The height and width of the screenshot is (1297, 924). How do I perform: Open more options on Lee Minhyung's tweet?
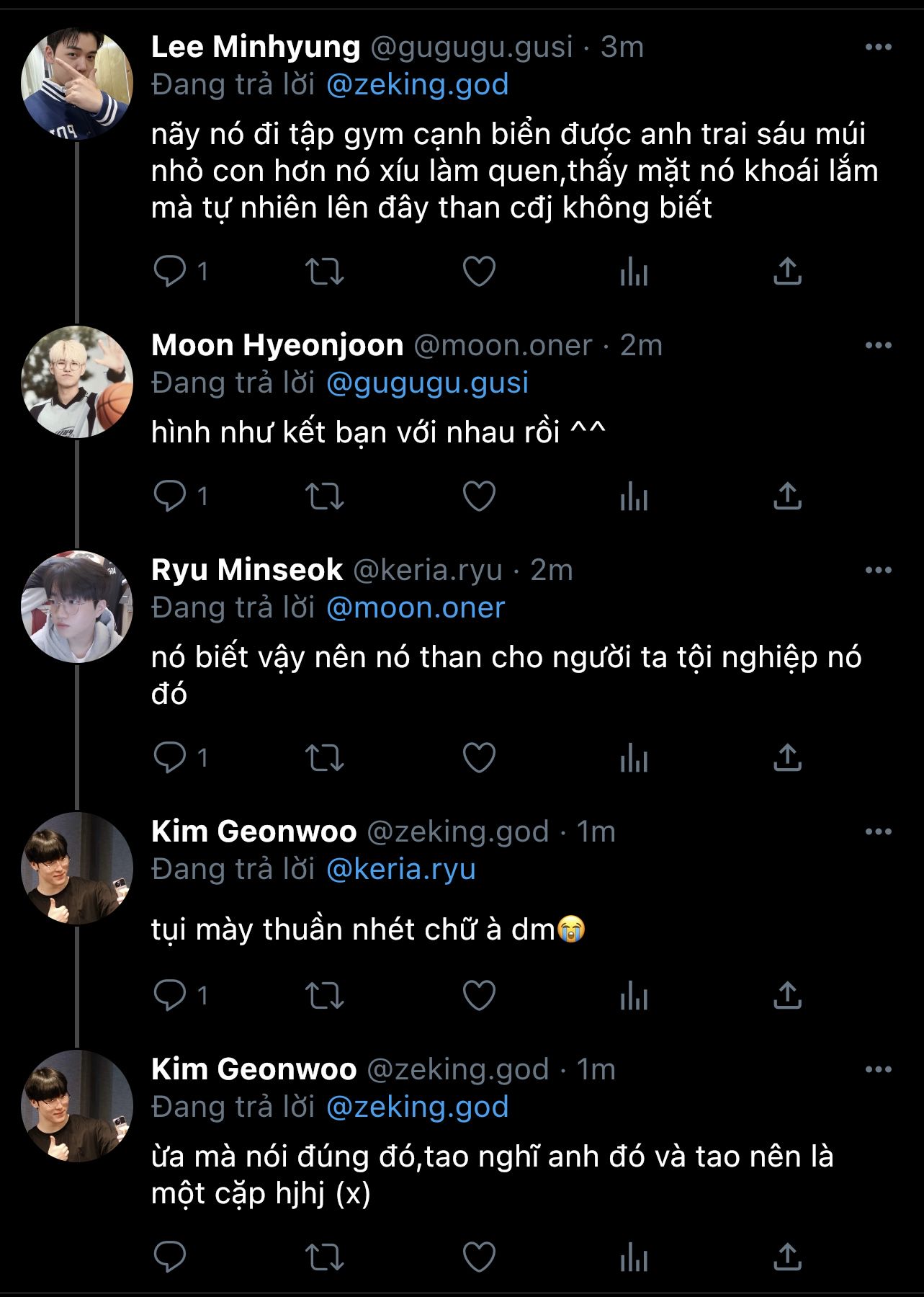pos(878,48)
